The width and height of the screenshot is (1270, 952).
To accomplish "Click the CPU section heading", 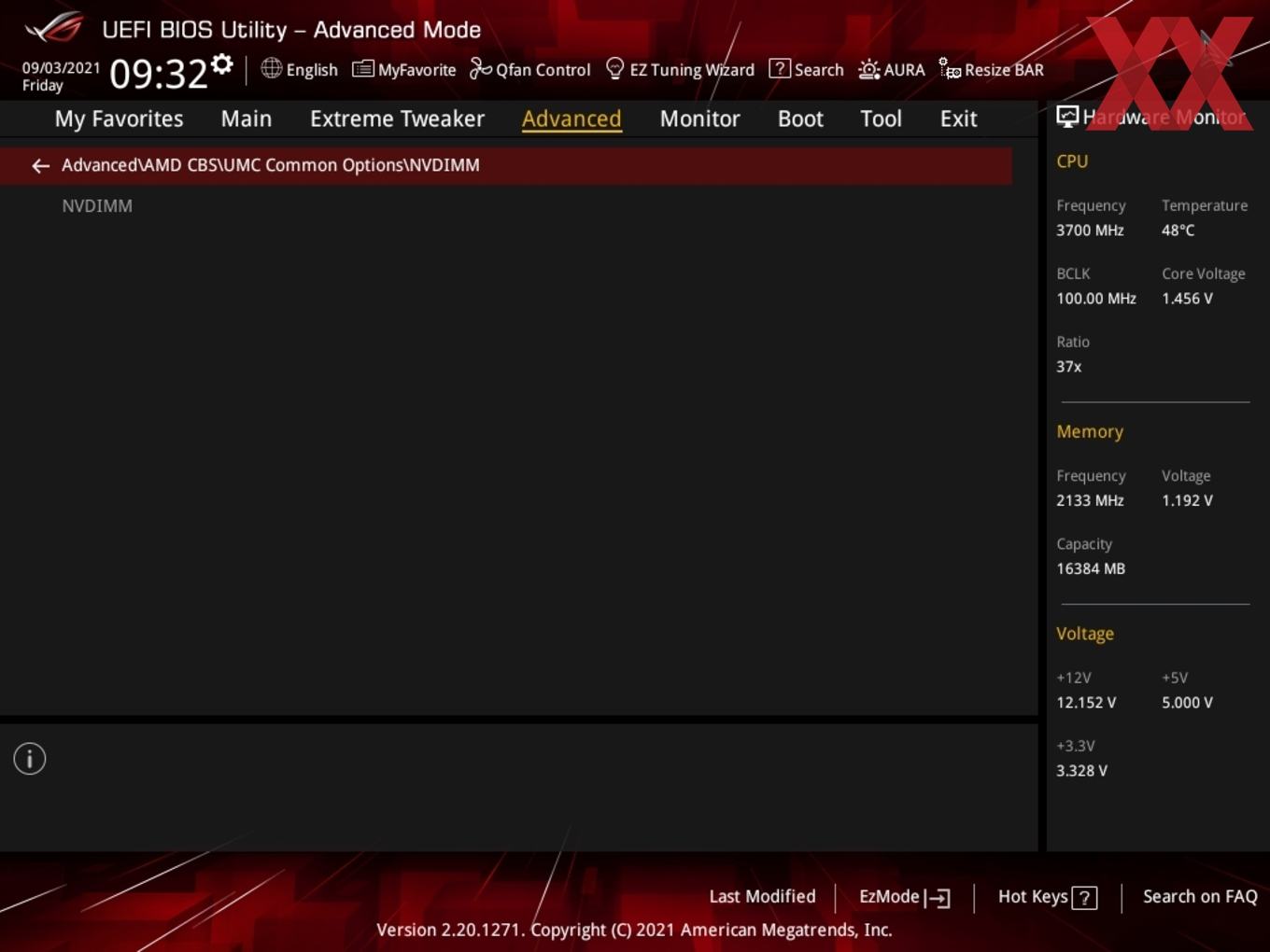I will coord(1072,161).
